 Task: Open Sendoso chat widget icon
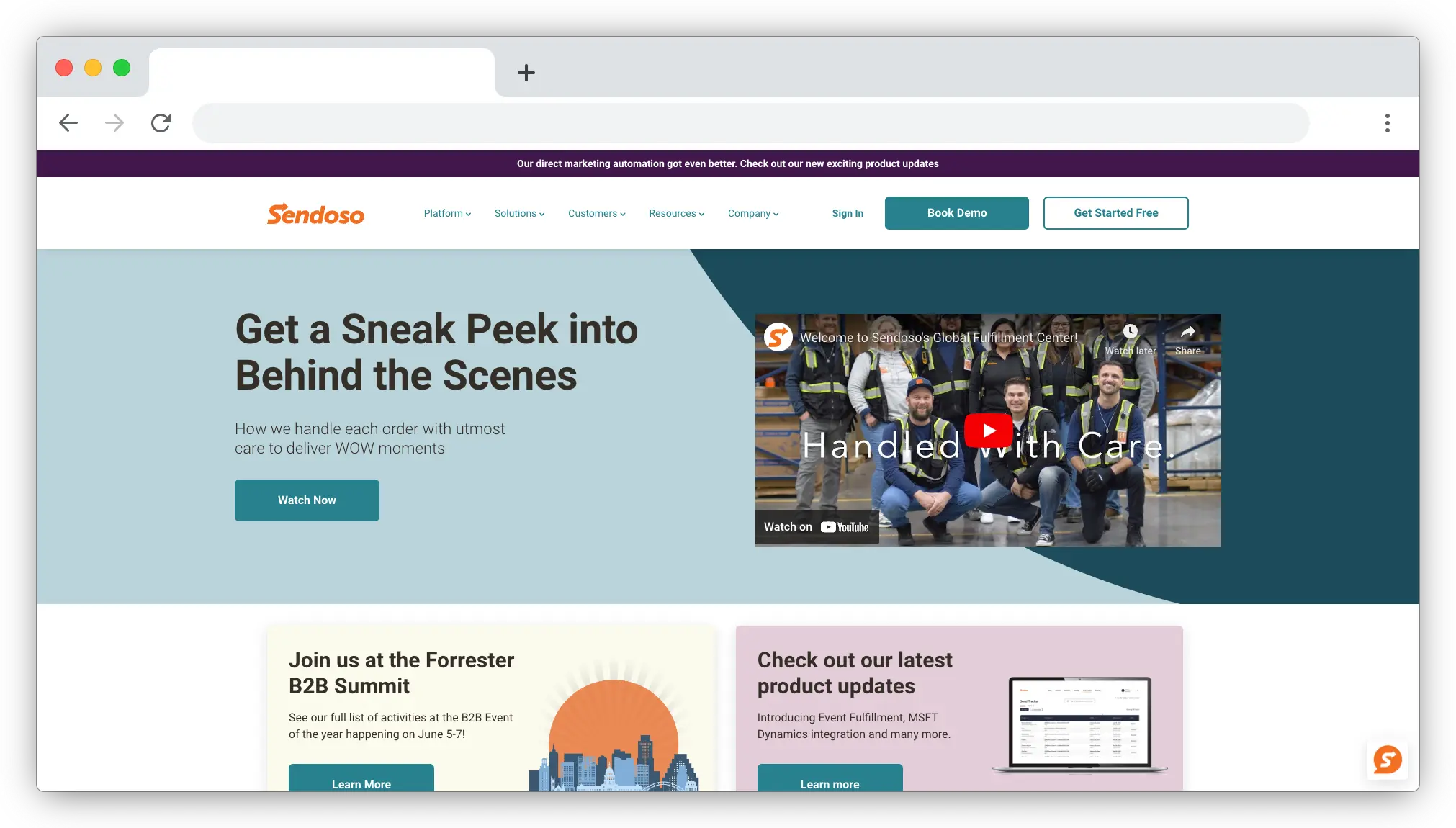pos(1387,760)
